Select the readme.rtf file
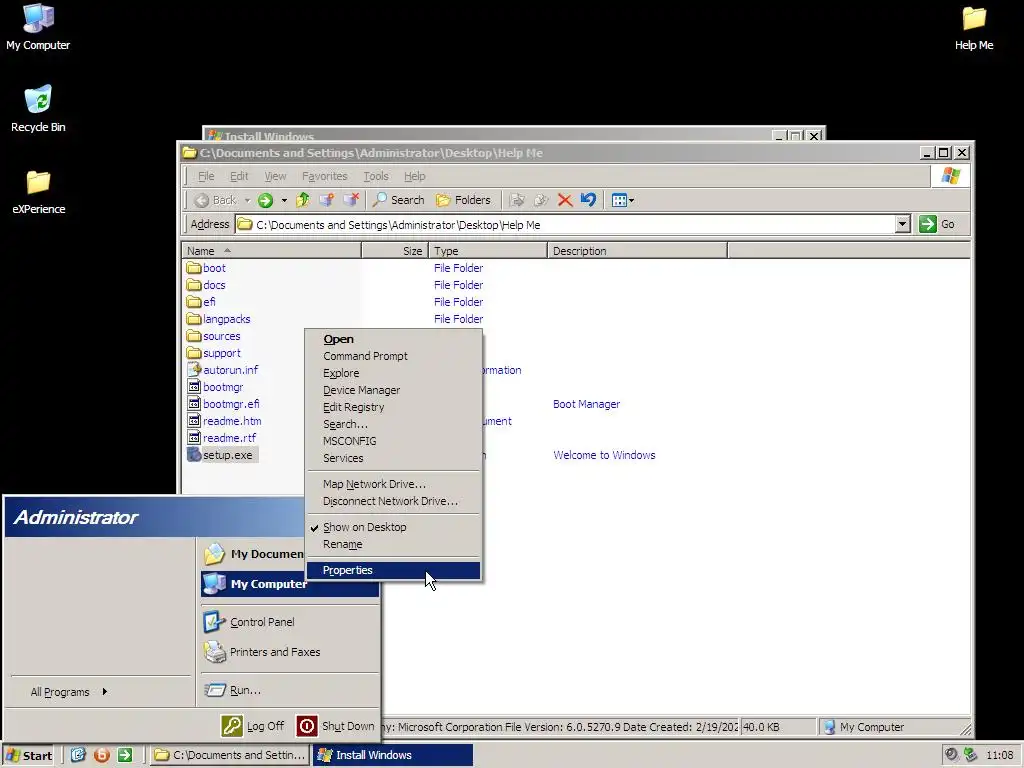This screenshot has height=768, width=1024. click(222, 438)
